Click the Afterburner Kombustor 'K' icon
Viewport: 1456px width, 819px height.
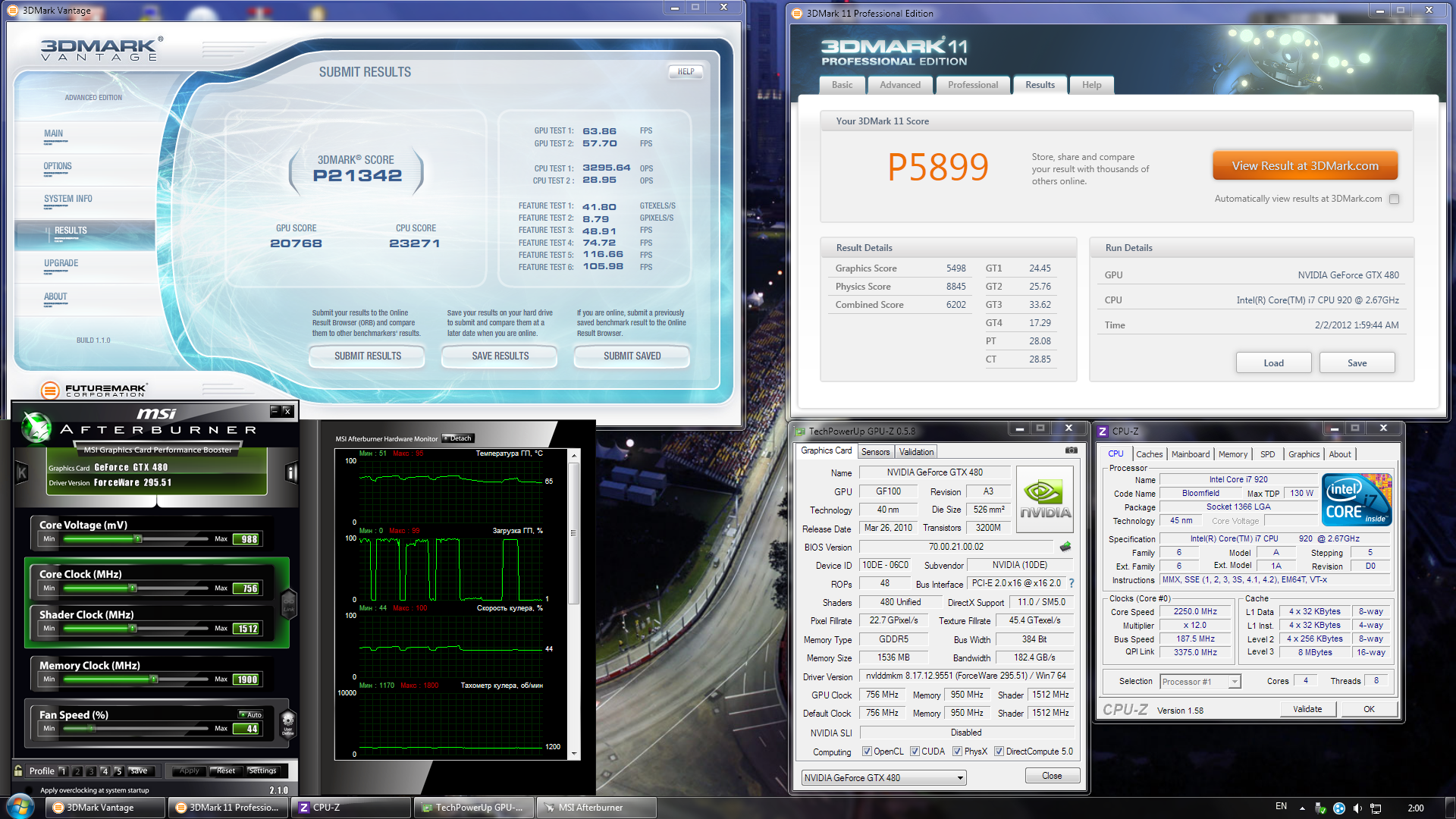coord(22,473)
